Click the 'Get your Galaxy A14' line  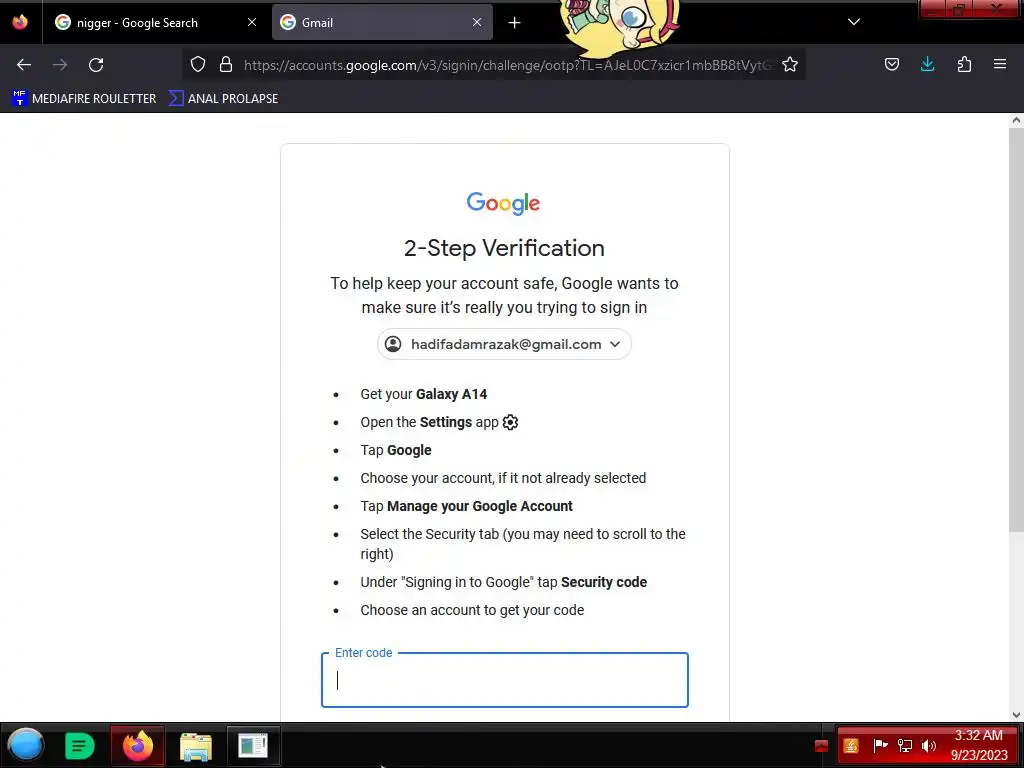point(424,394)
